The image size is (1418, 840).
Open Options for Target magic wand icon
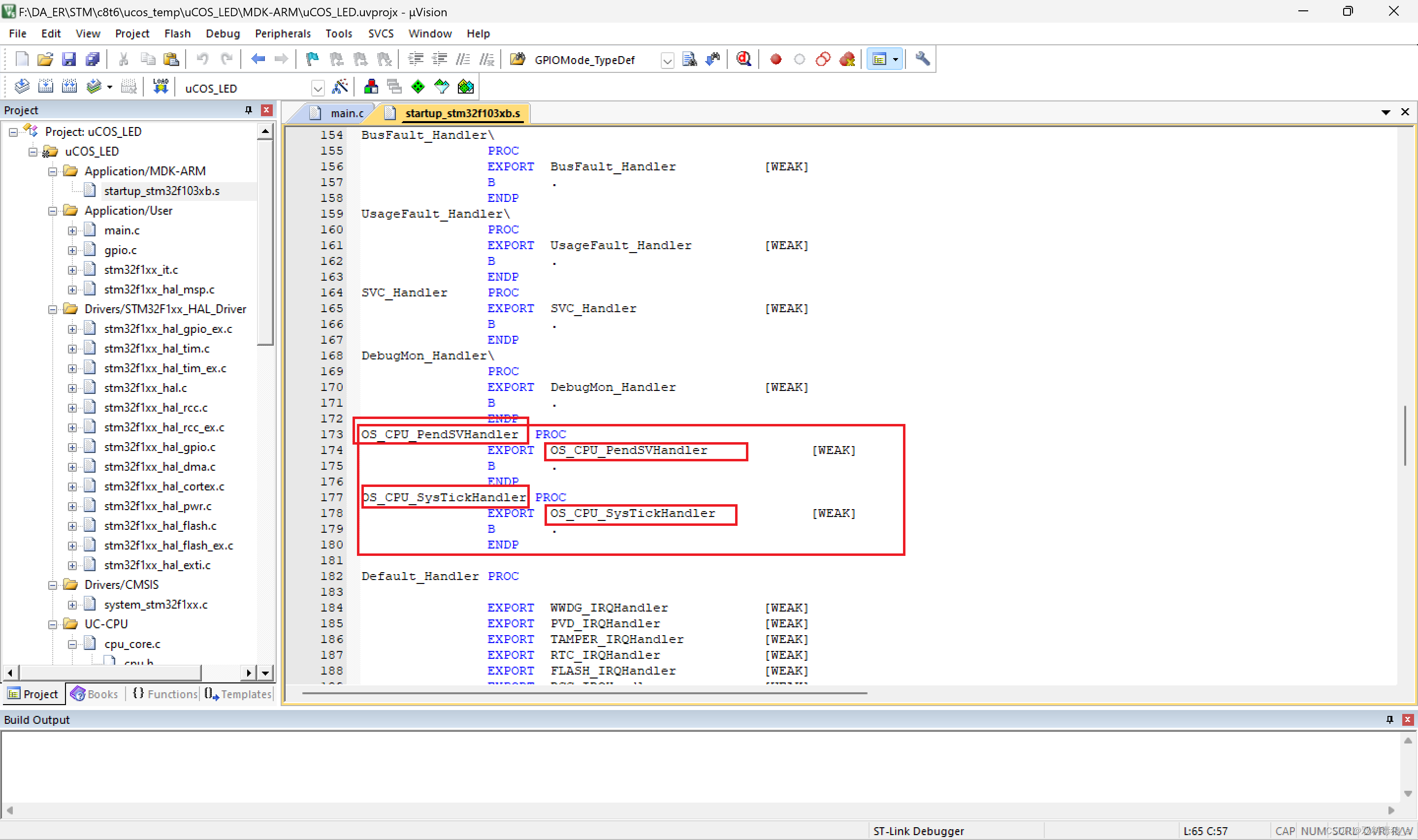pos(340,87)
